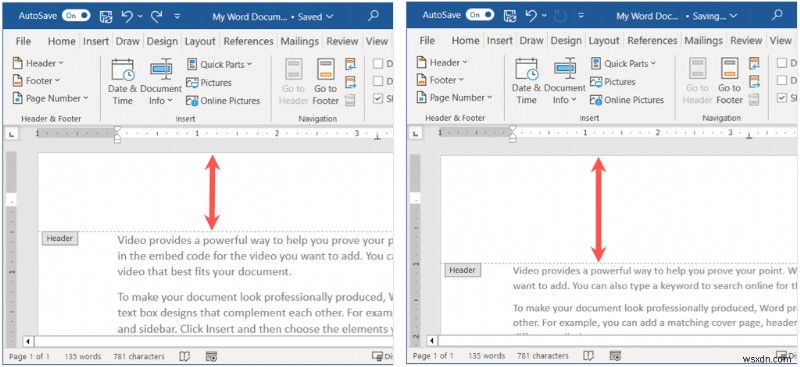Uncheck third checked option in right window

click(782, 97)
